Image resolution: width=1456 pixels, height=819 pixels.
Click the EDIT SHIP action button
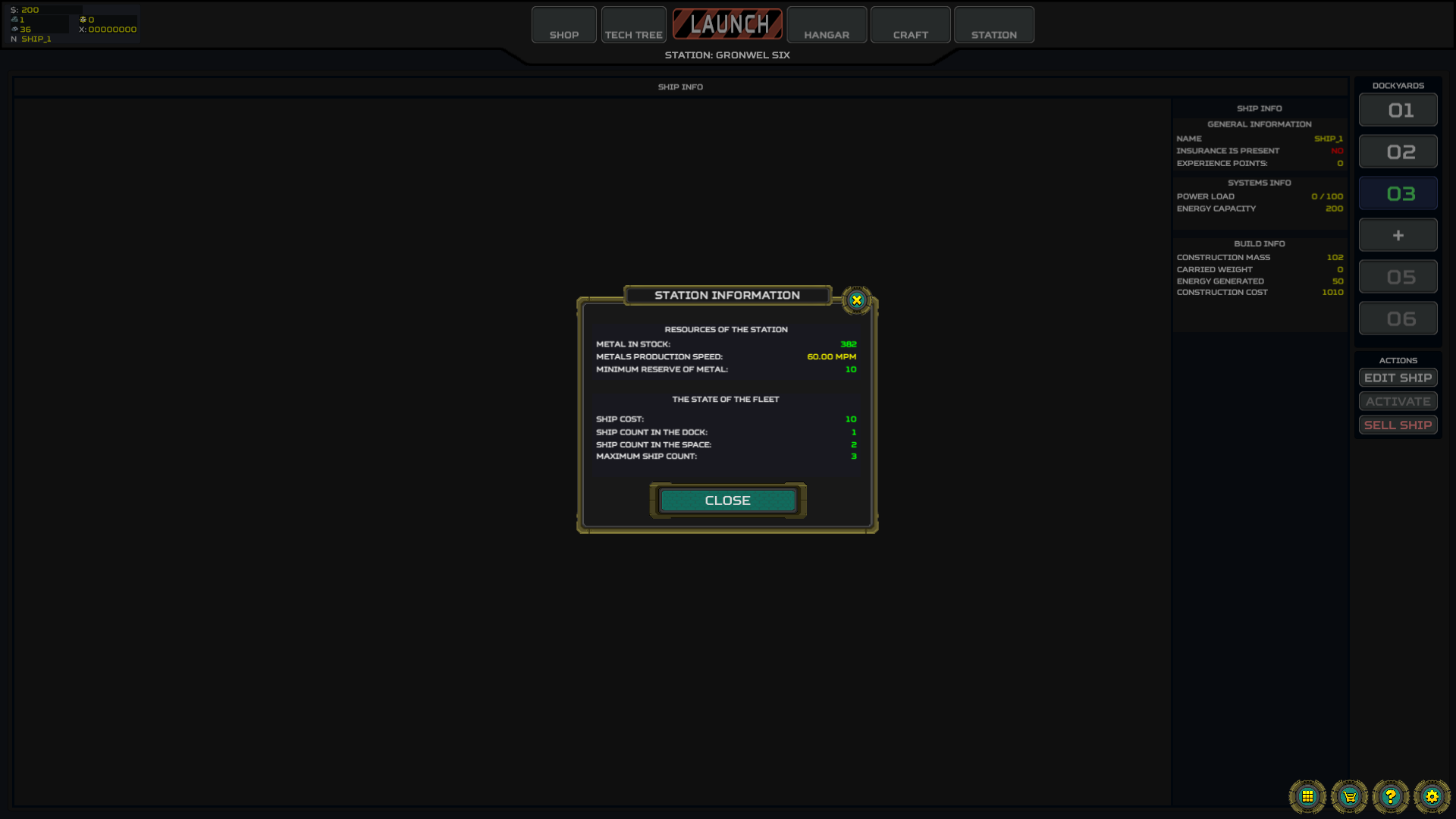(1398, 377)
